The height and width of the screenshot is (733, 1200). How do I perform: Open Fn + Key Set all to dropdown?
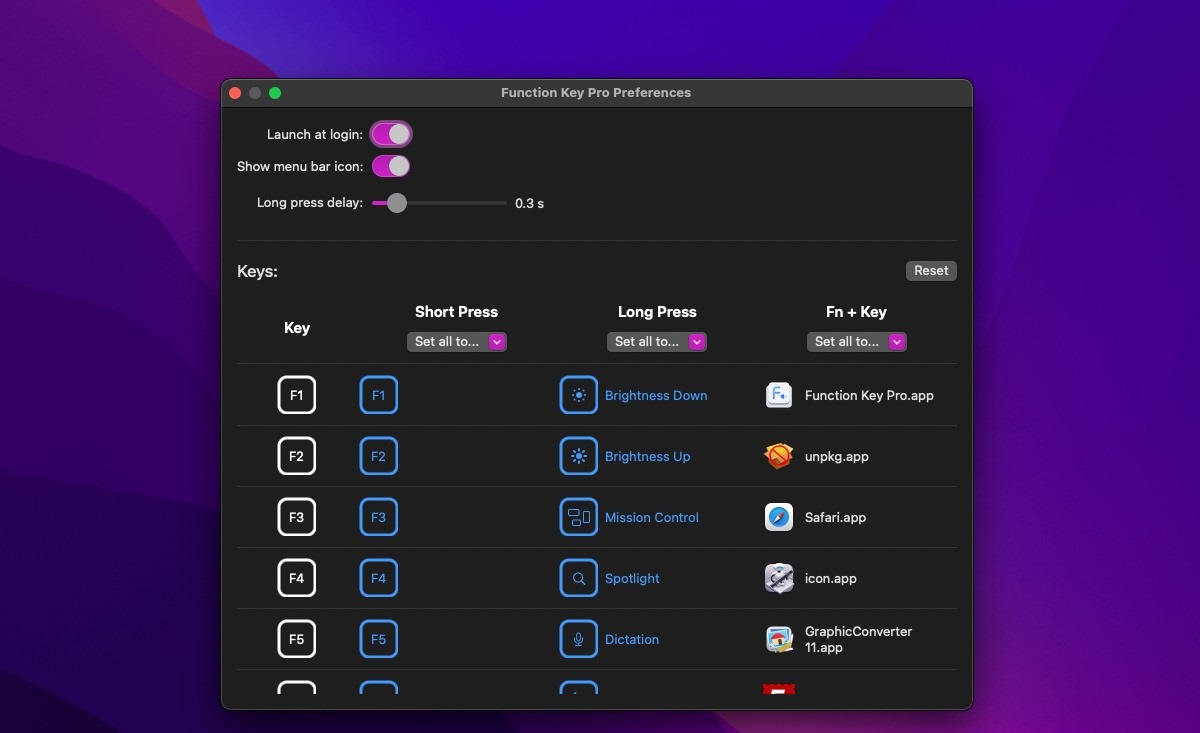click(857, 341)
